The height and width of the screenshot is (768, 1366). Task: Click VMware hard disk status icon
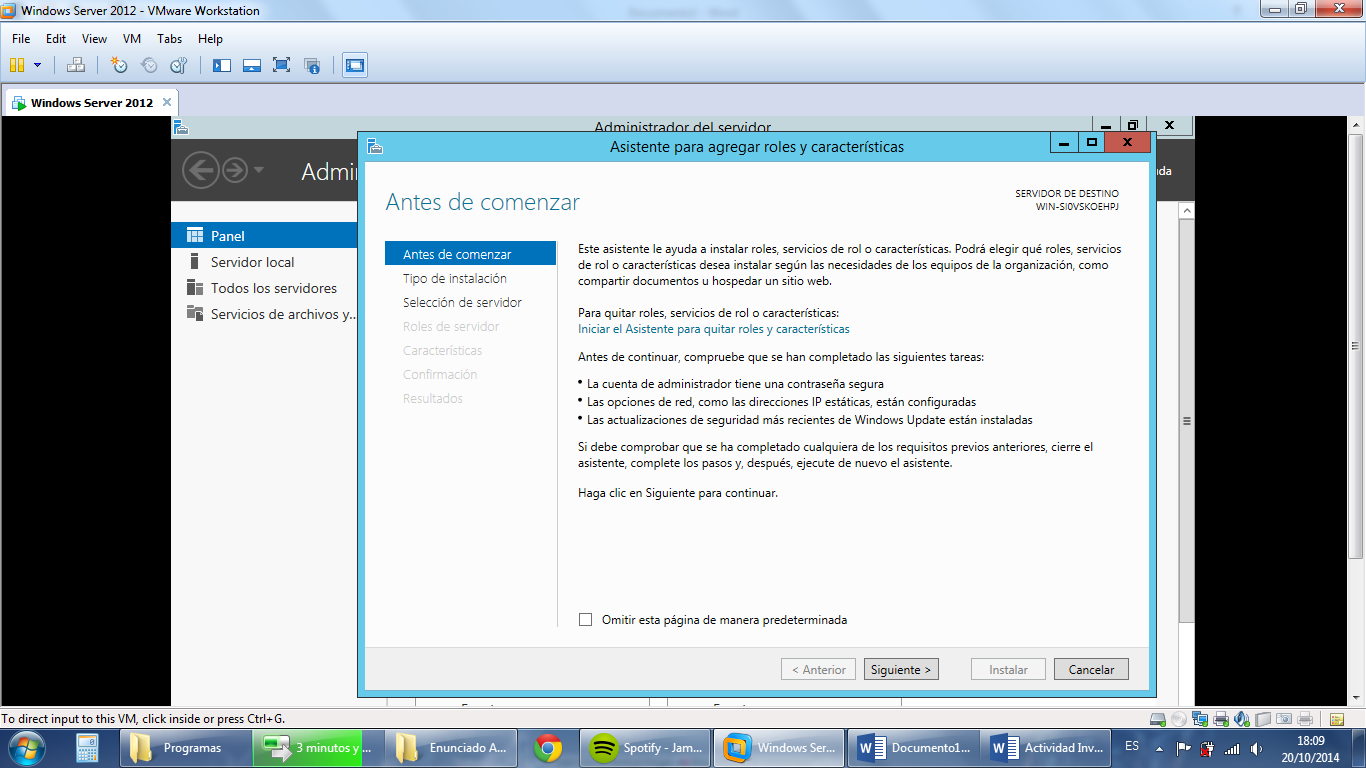[x=1158, y=719]
